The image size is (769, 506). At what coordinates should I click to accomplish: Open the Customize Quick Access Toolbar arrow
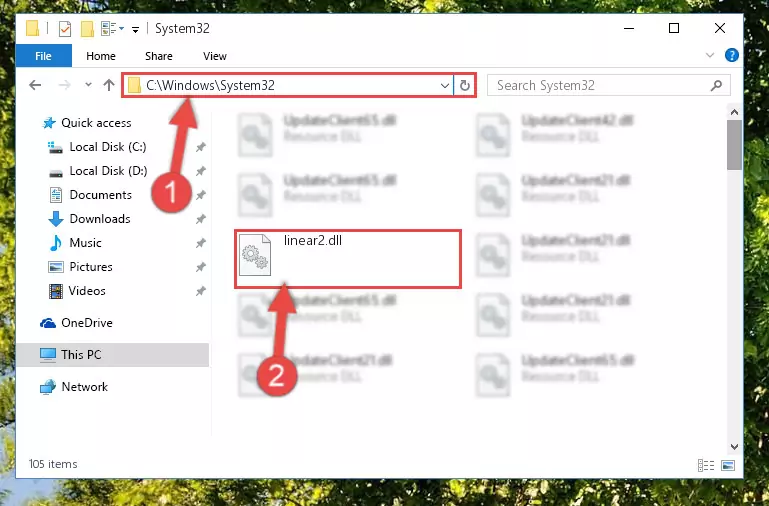point(135,29)
